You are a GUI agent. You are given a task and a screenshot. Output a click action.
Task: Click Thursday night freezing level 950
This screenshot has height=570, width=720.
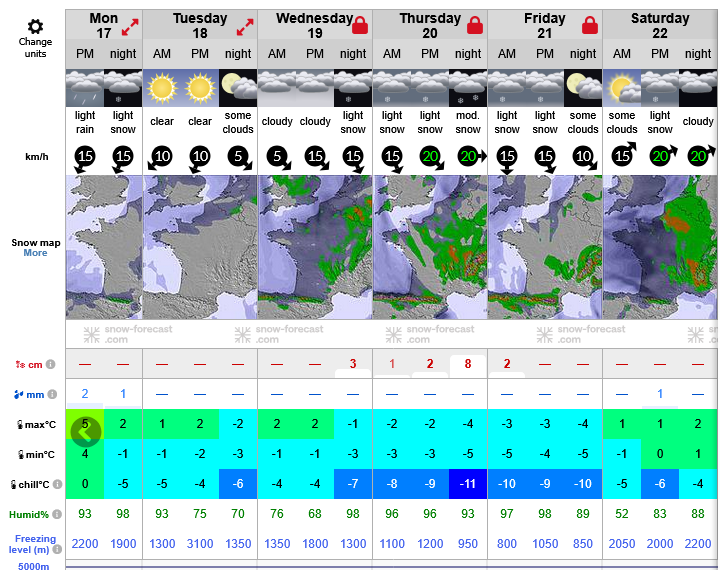468,544
